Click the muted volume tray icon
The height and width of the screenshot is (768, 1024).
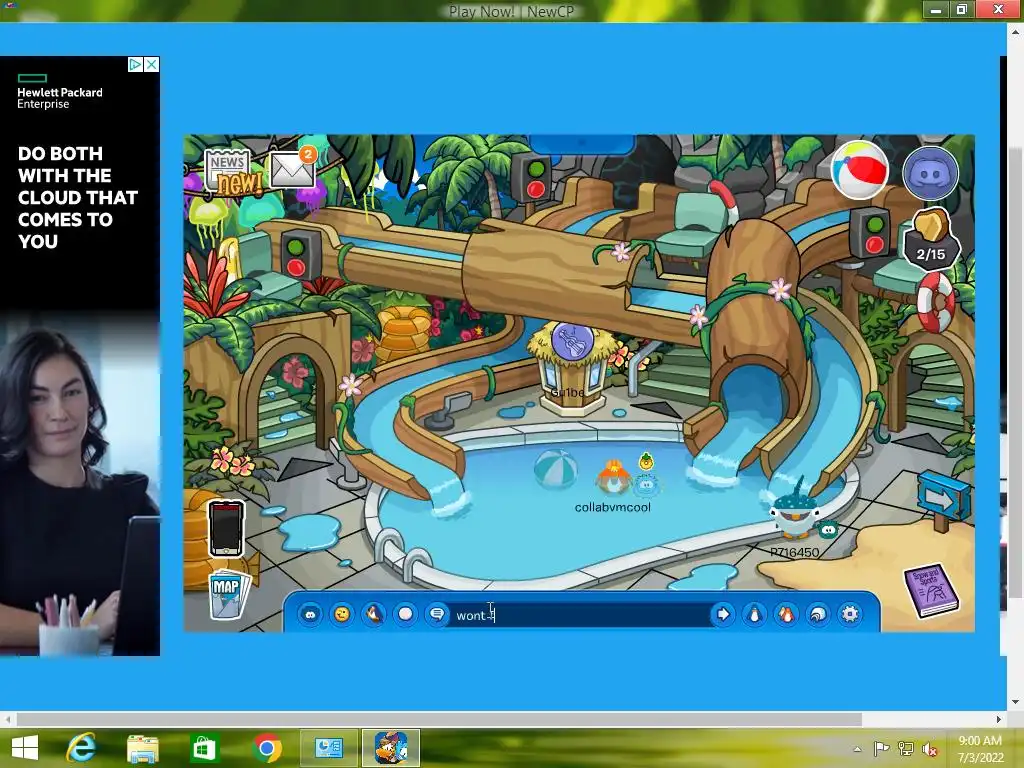pos(929,749)
